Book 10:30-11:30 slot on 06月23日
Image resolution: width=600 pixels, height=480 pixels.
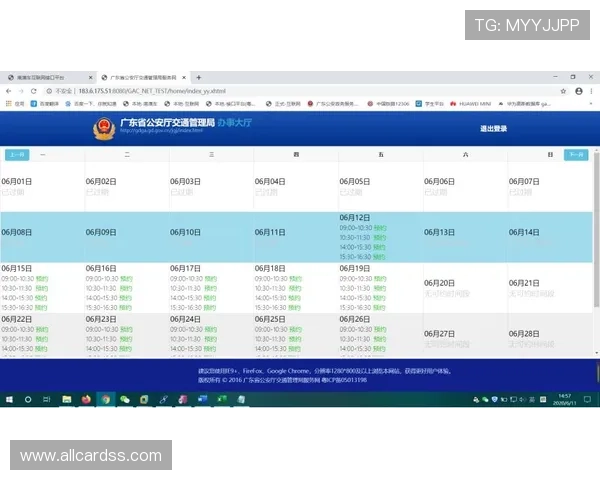coord(126,339)
